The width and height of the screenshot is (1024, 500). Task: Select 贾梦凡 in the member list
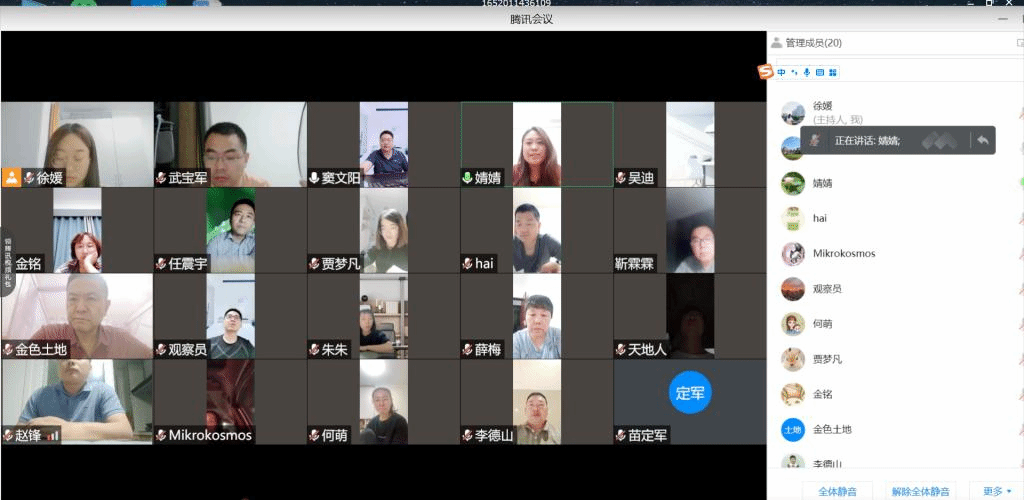[x=827, y=359]
